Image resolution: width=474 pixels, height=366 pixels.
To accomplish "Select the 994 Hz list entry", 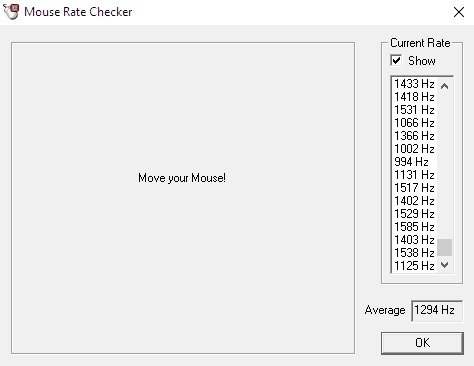I will [x=415, y=162].
